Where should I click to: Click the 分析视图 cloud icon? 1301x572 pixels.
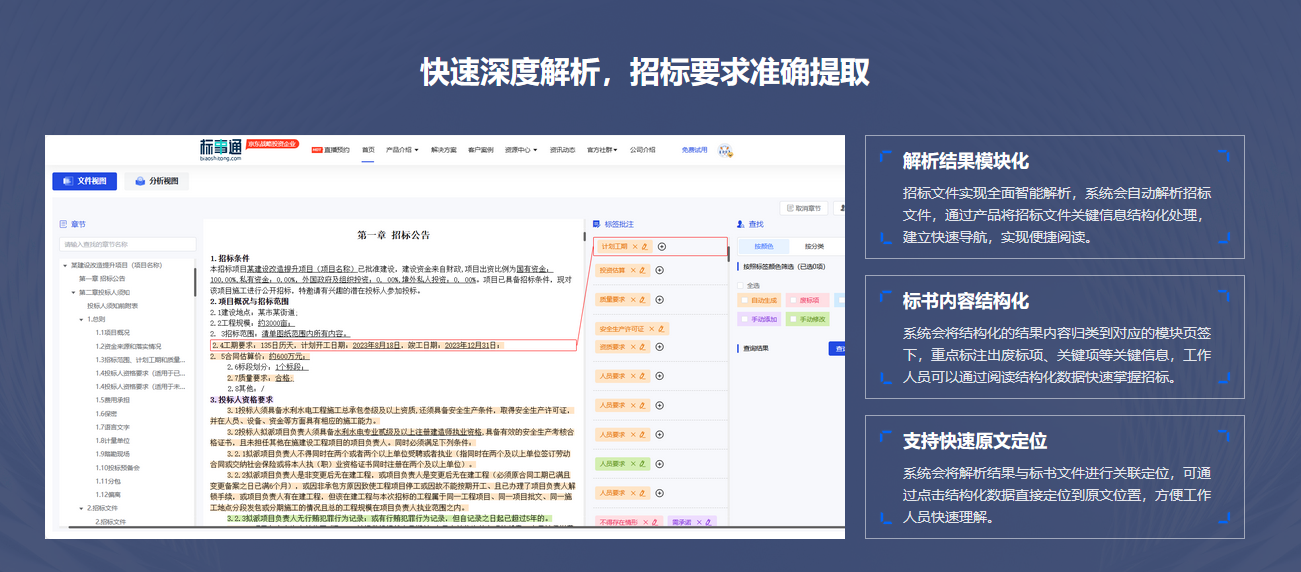tap(141, 181)
